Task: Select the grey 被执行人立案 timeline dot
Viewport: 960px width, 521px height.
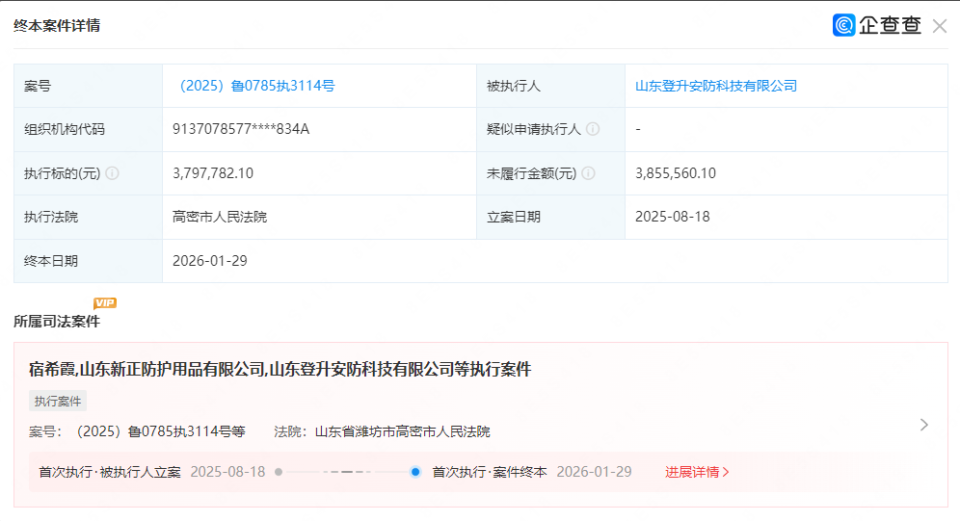Action: [x=279, y=472]
